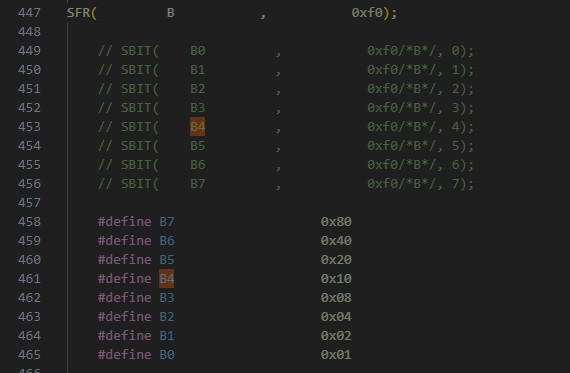Click the 0x10 value for B4
Screen dimensions: 570x373
click(336, 279)
